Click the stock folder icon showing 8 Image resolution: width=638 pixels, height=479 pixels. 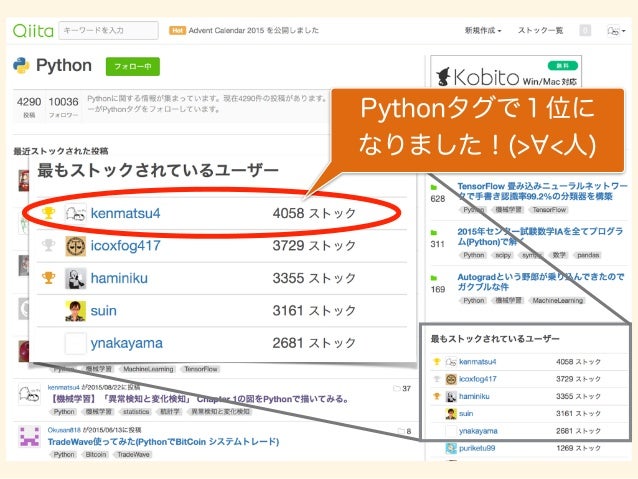tap(400, 431)
